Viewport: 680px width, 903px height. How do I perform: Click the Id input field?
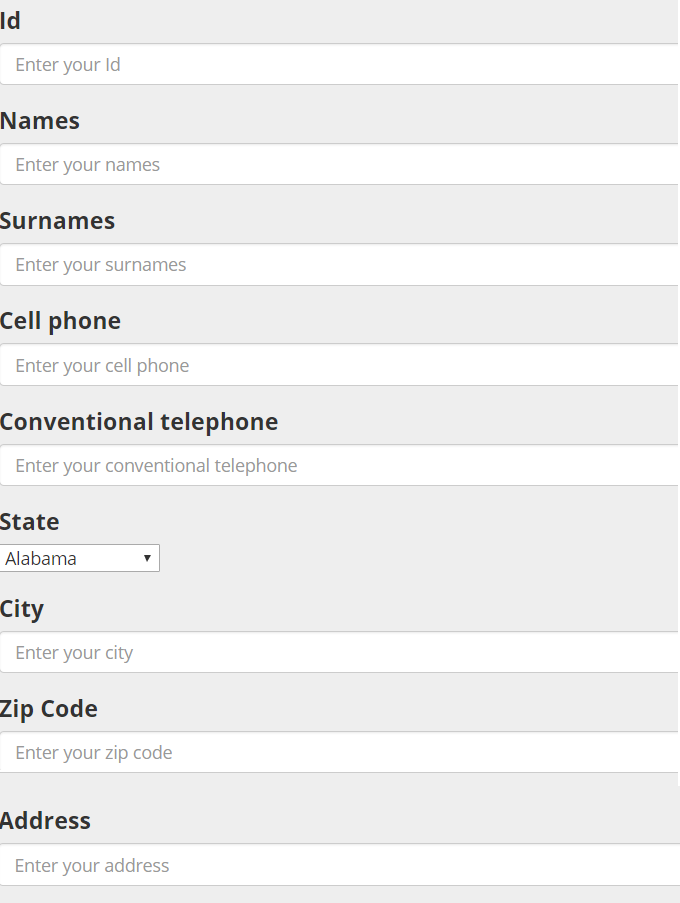340,65
